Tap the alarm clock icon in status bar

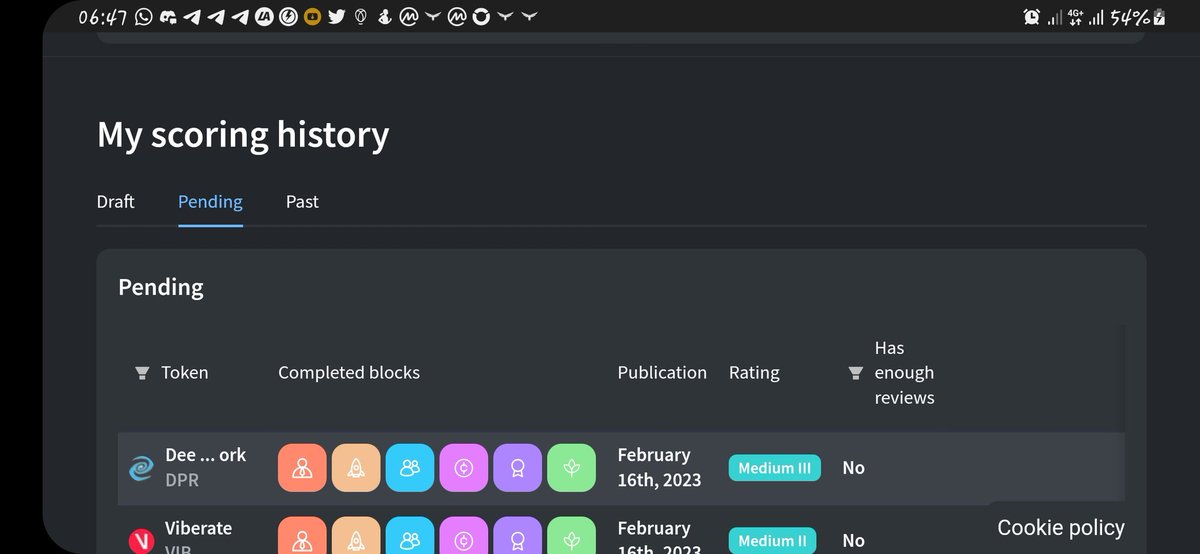coord(1032,17)
